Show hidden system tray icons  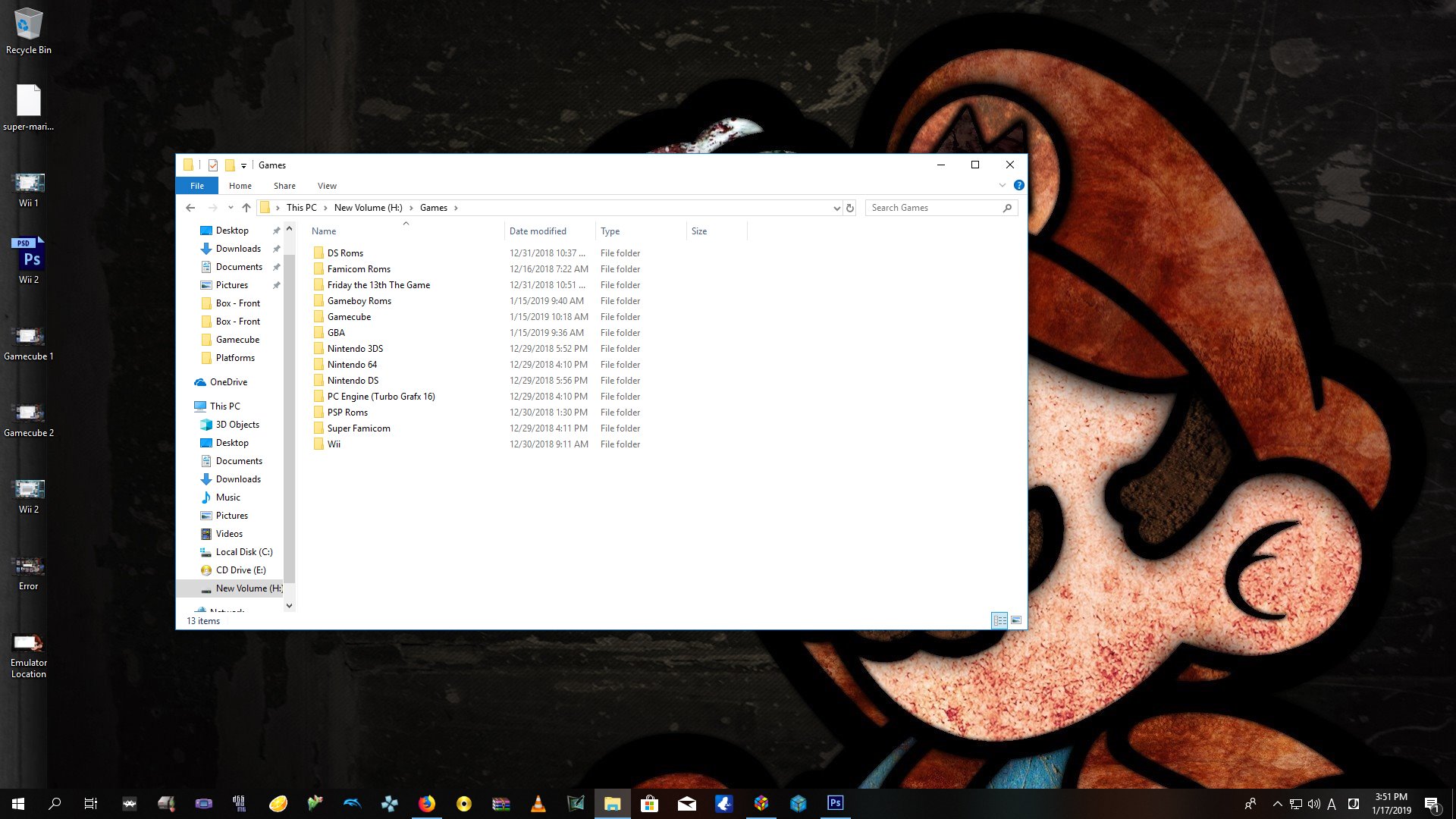pos(1277,804)
